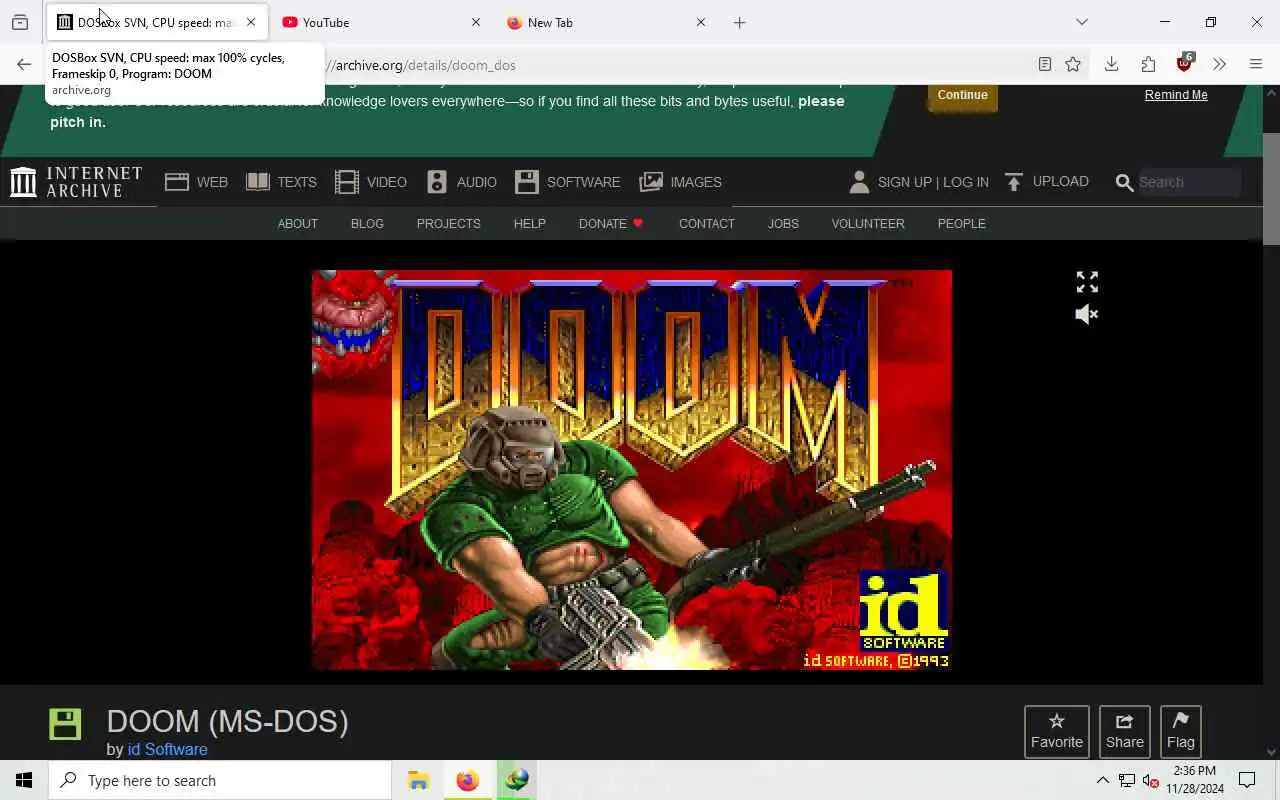1280x800 pixels.
Task: Open the JOBS link
Action: point(783,224)
